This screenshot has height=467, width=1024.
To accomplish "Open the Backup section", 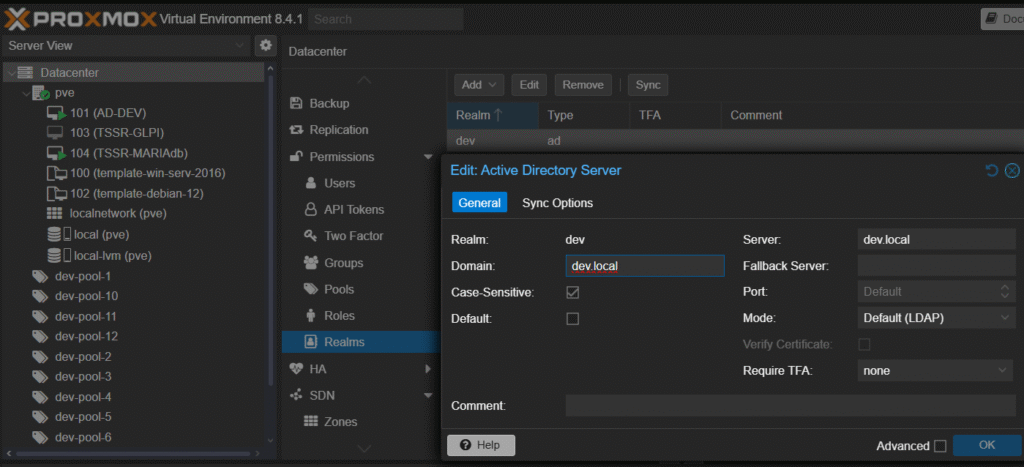I will (329, 103).
